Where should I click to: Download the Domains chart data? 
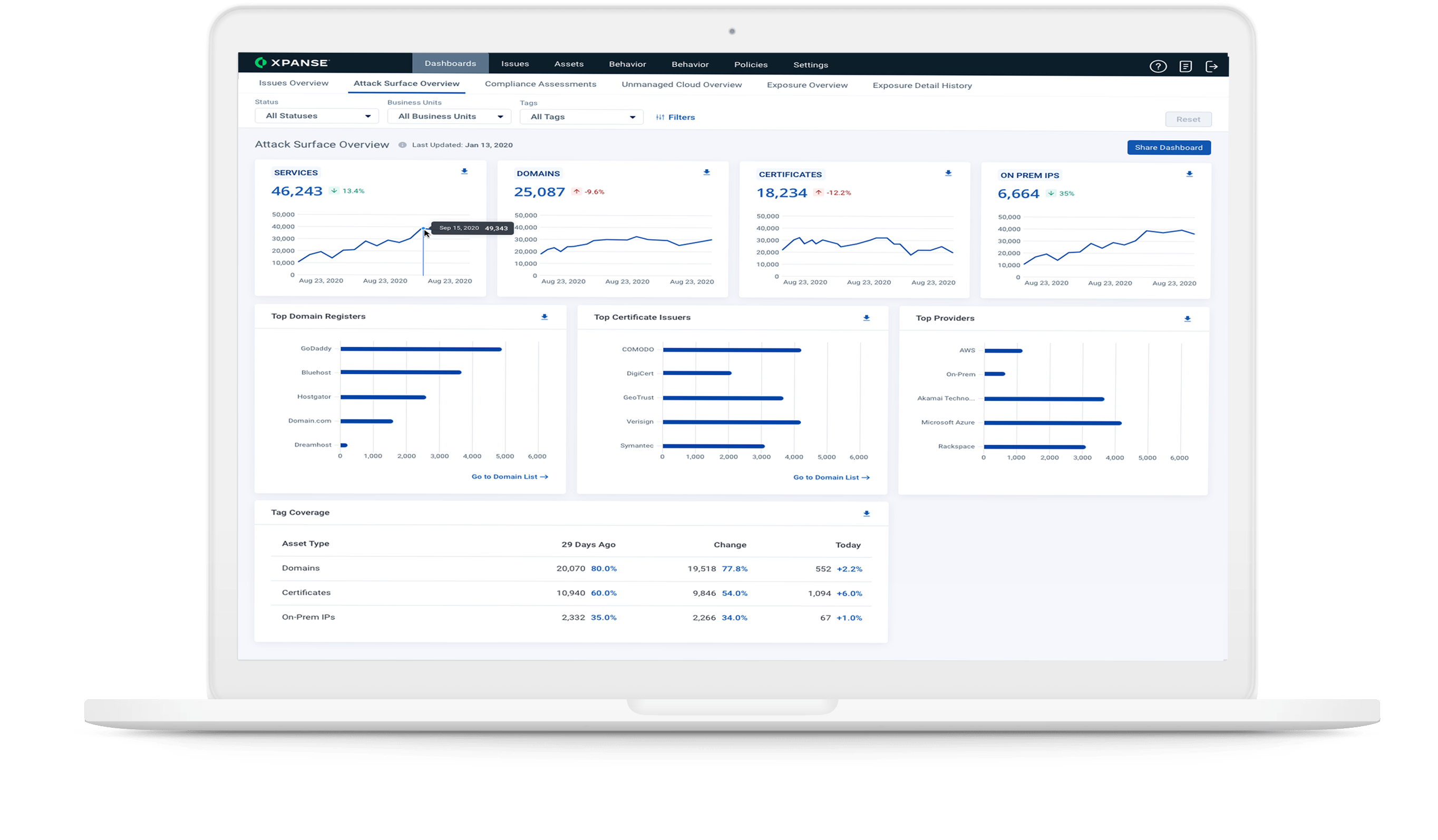[706, 172]
